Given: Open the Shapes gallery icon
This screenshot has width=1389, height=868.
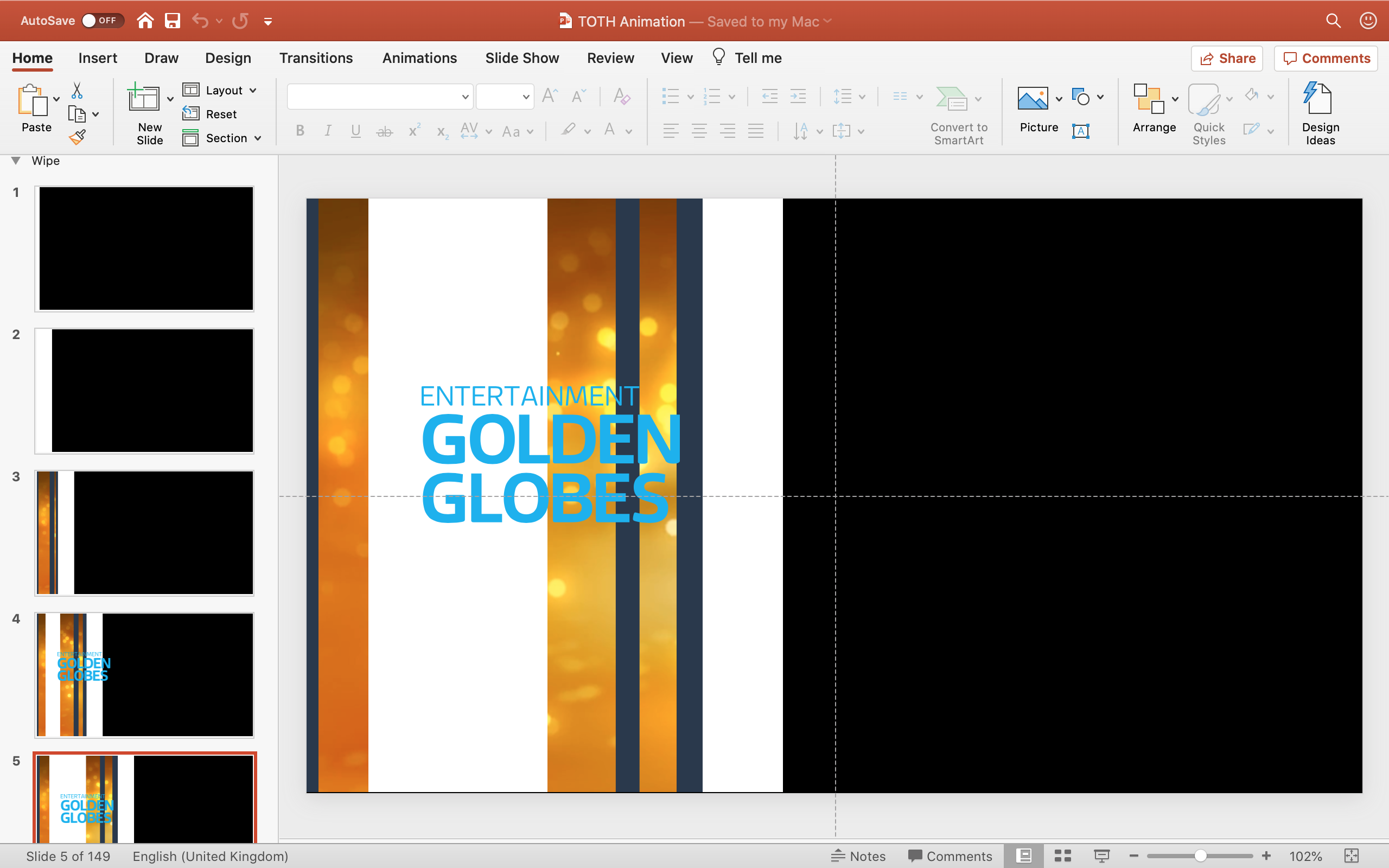Looking at the screenshot, I should pos(1081,97).
